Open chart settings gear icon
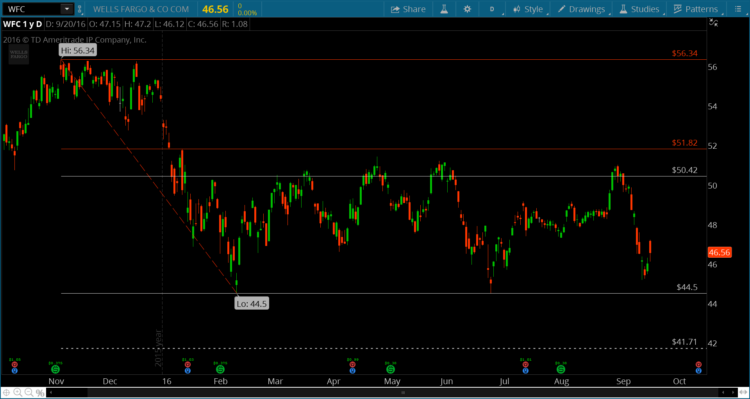The height and width of the screenshot is (399, 750). point(467,9)
